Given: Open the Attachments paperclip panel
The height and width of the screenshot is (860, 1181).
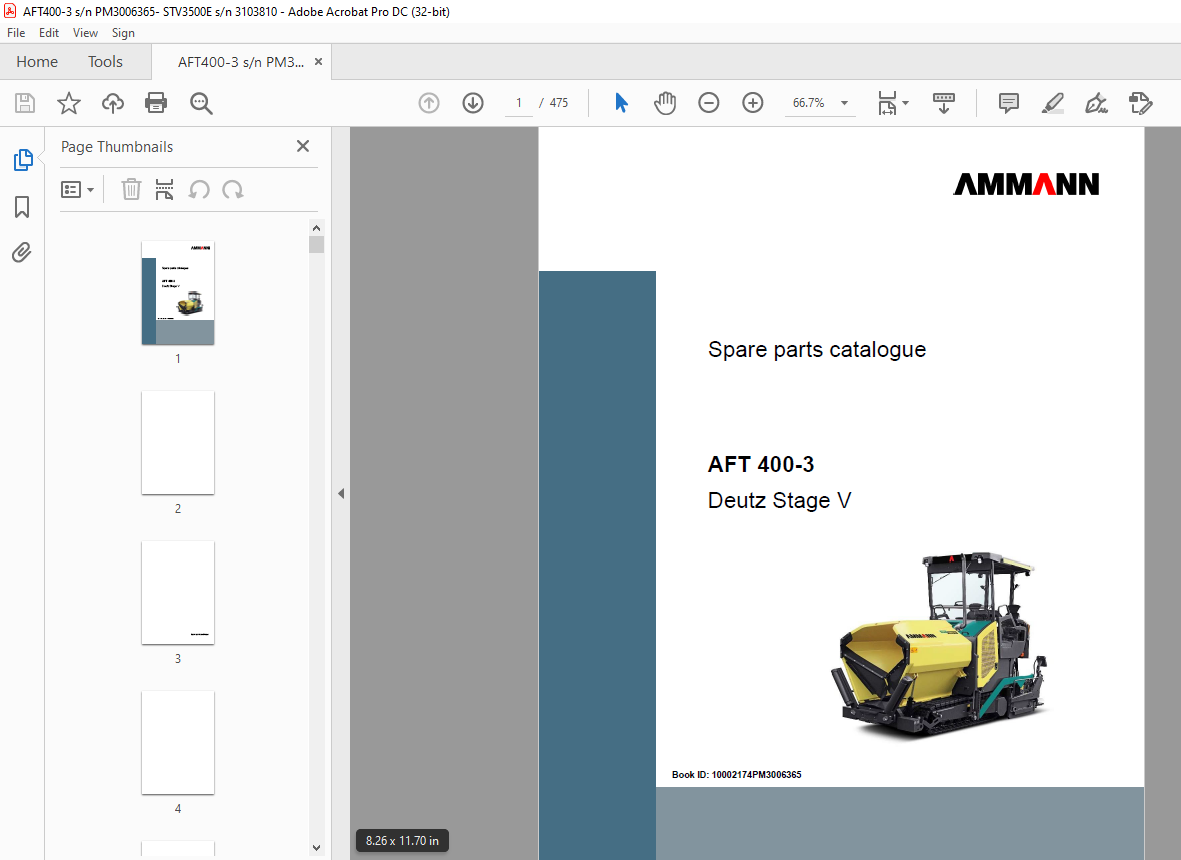Looking at the screenshot, I should point(22,252).
